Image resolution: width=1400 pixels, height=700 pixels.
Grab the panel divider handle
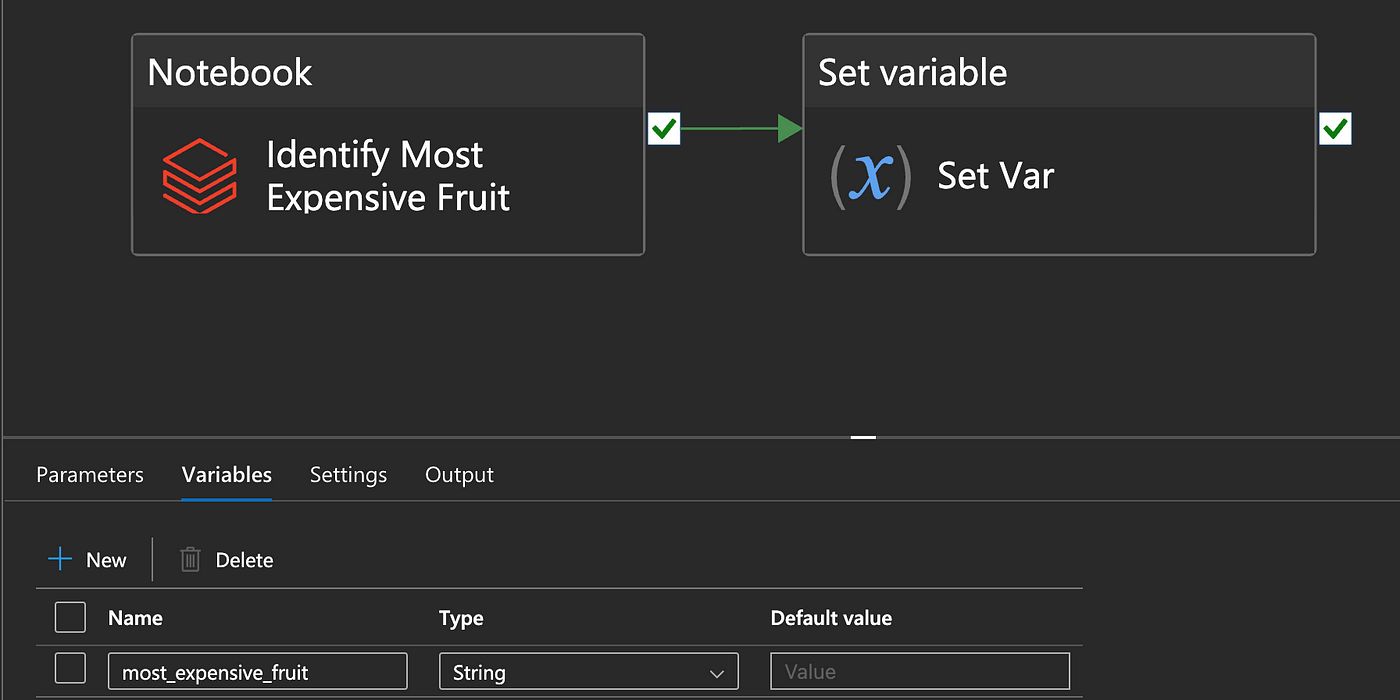[863, 437]
